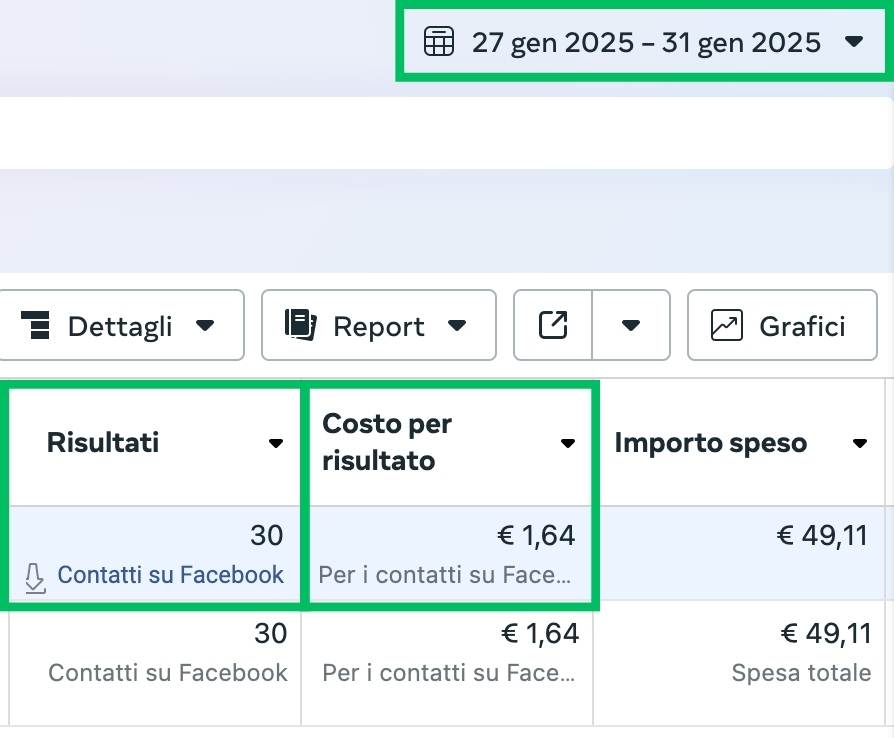Select the 30 results cell
Screen dimensions: 894x738
(x=267, y=536)
